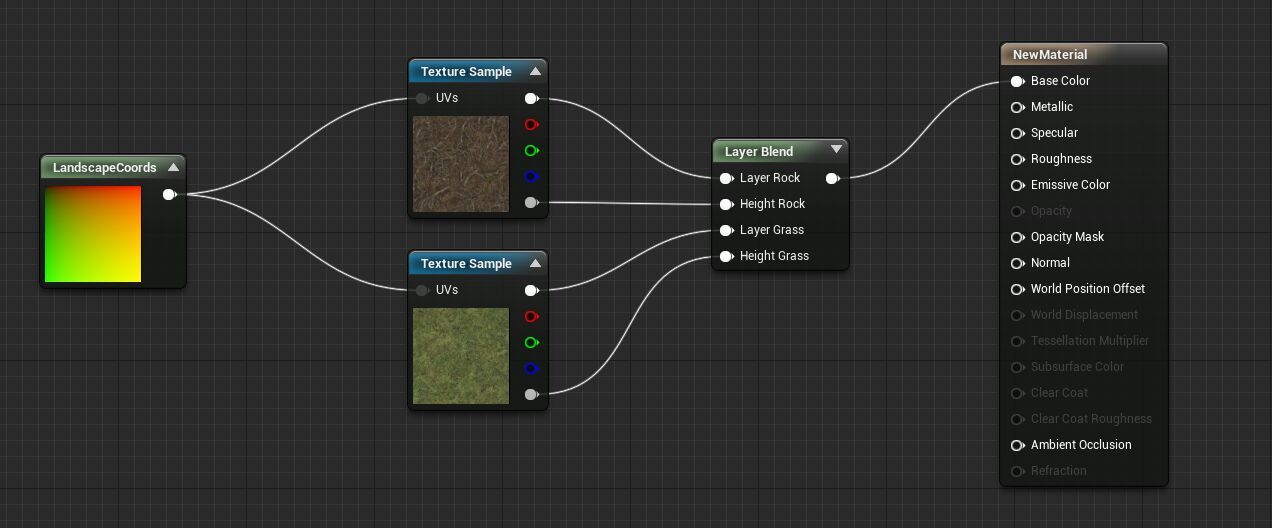Click the disabled Clear Coat pin
Viewport: 1272px width, 528px height.
pyautogui.click(x=1018, y=393)
